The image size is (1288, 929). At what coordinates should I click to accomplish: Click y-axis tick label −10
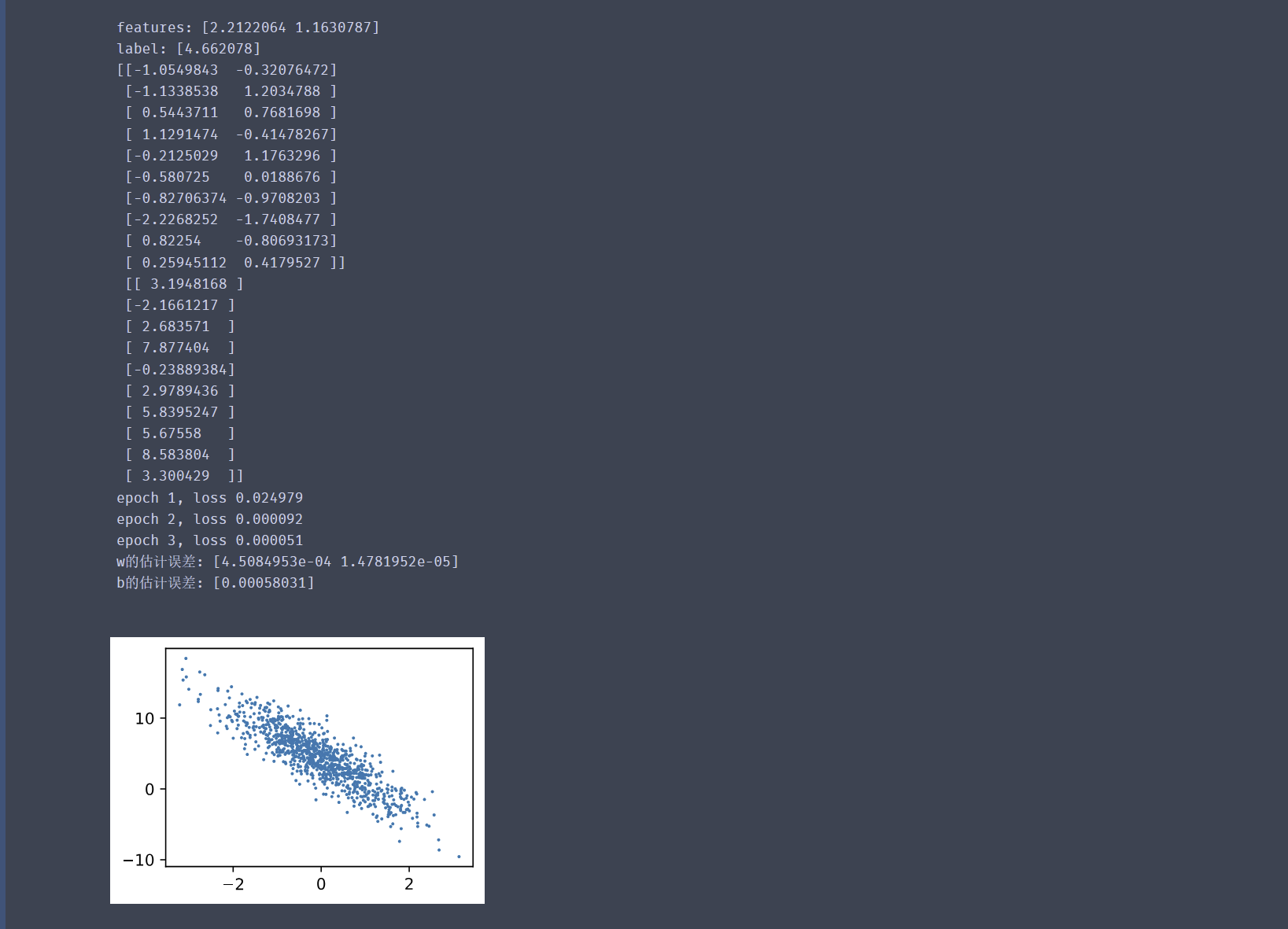point(139,860)
